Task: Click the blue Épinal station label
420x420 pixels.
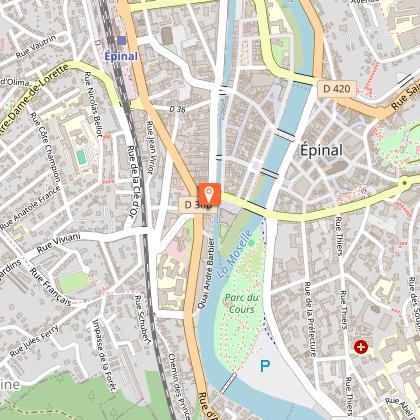Action: click(x=121, y=56)
